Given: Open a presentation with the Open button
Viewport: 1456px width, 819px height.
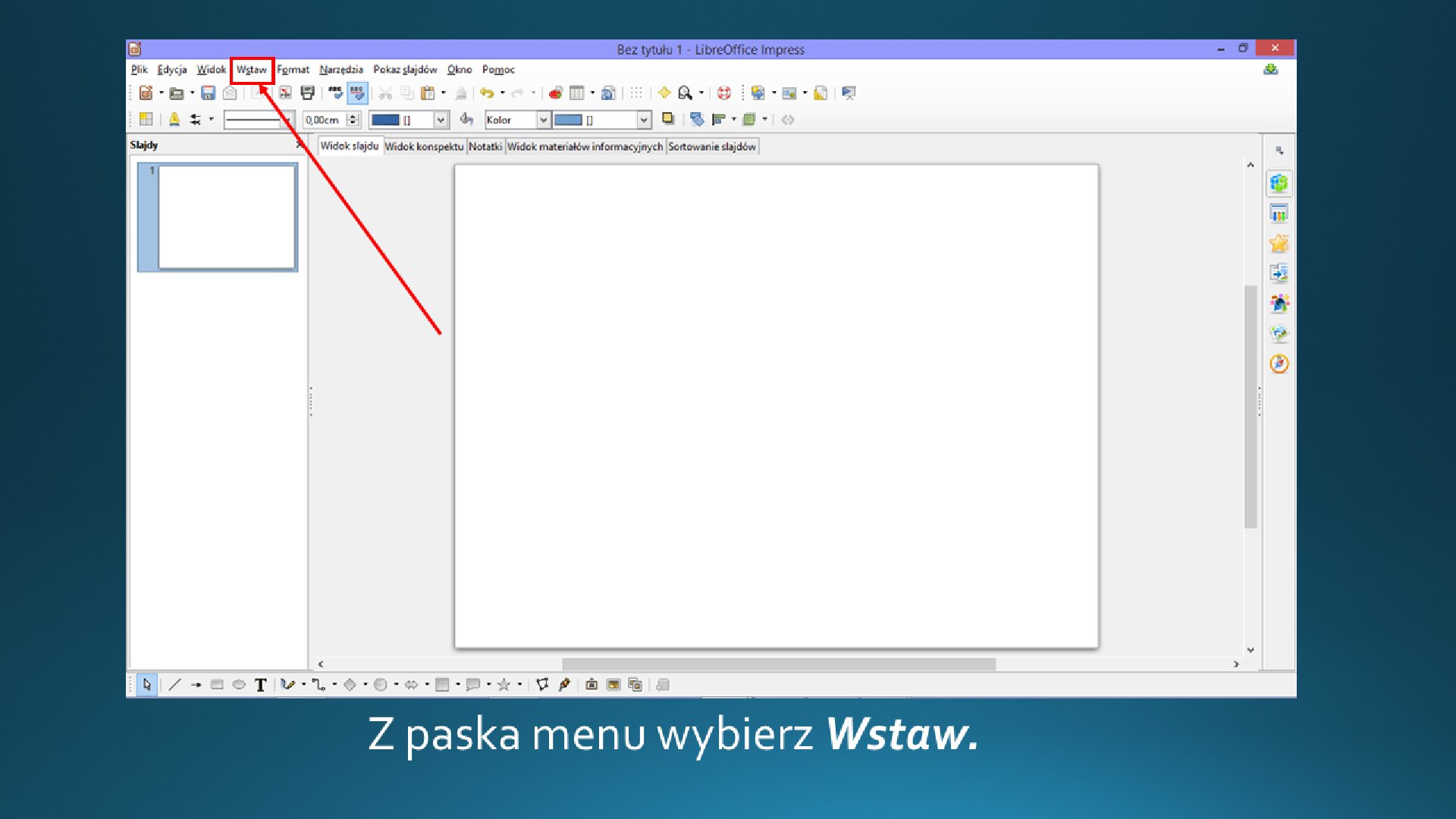Looking at the screenshot, I should [177, 93].
